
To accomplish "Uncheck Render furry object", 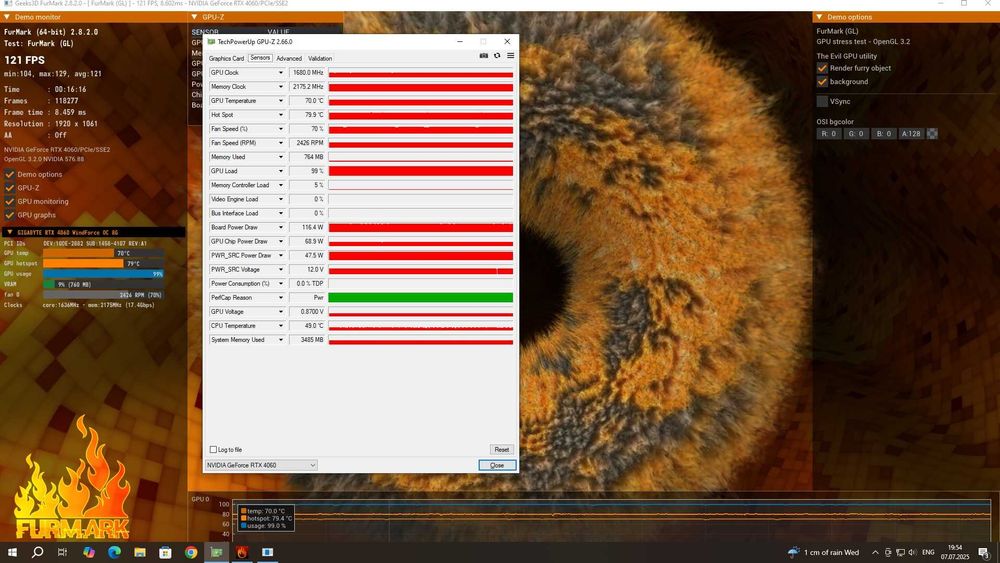I will pyautogui.click(x=822, y=68).
